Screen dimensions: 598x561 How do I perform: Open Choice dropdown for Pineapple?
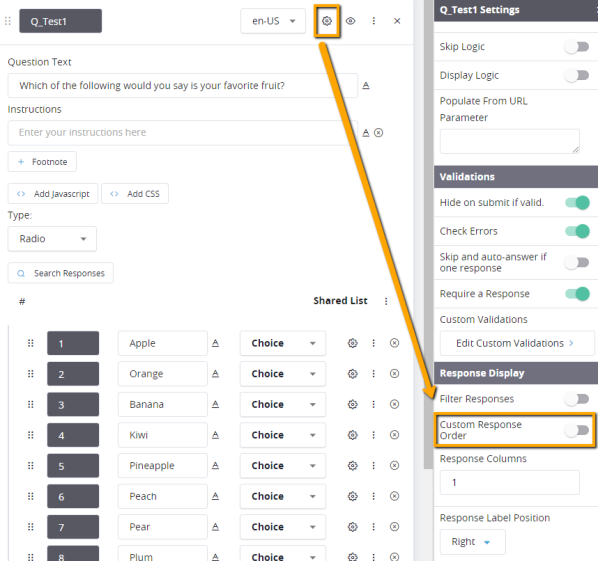pyautogui.click(x=283, y=466)
